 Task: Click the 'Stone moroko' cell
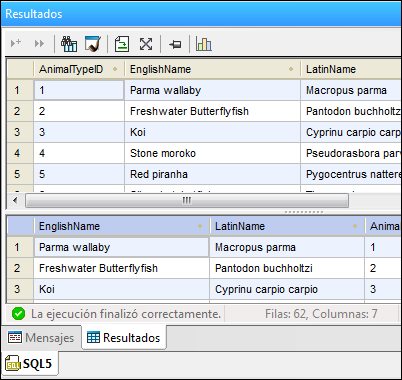(212, 153)
